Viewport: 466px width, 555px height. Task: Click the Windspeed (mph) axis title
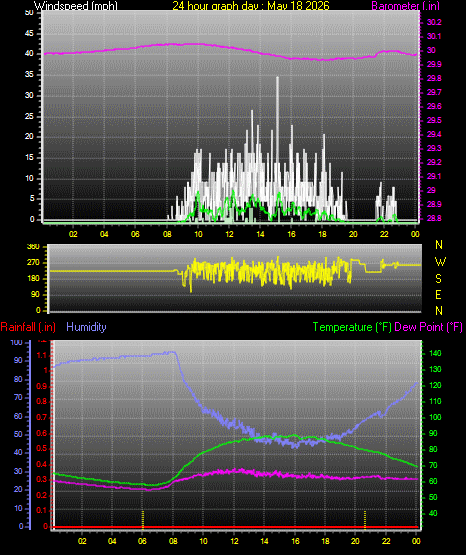click(76, 5)
